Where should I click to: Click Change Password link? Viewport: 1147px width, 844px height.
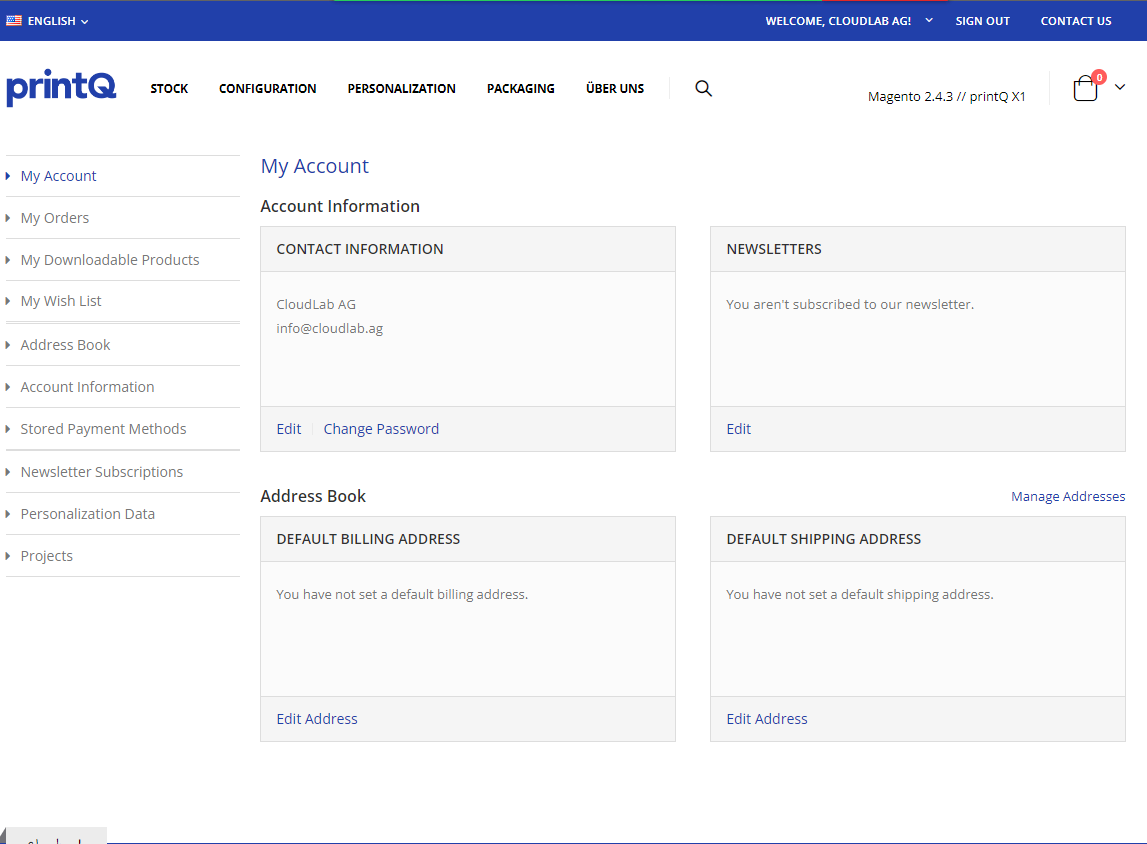coord(381,429)
